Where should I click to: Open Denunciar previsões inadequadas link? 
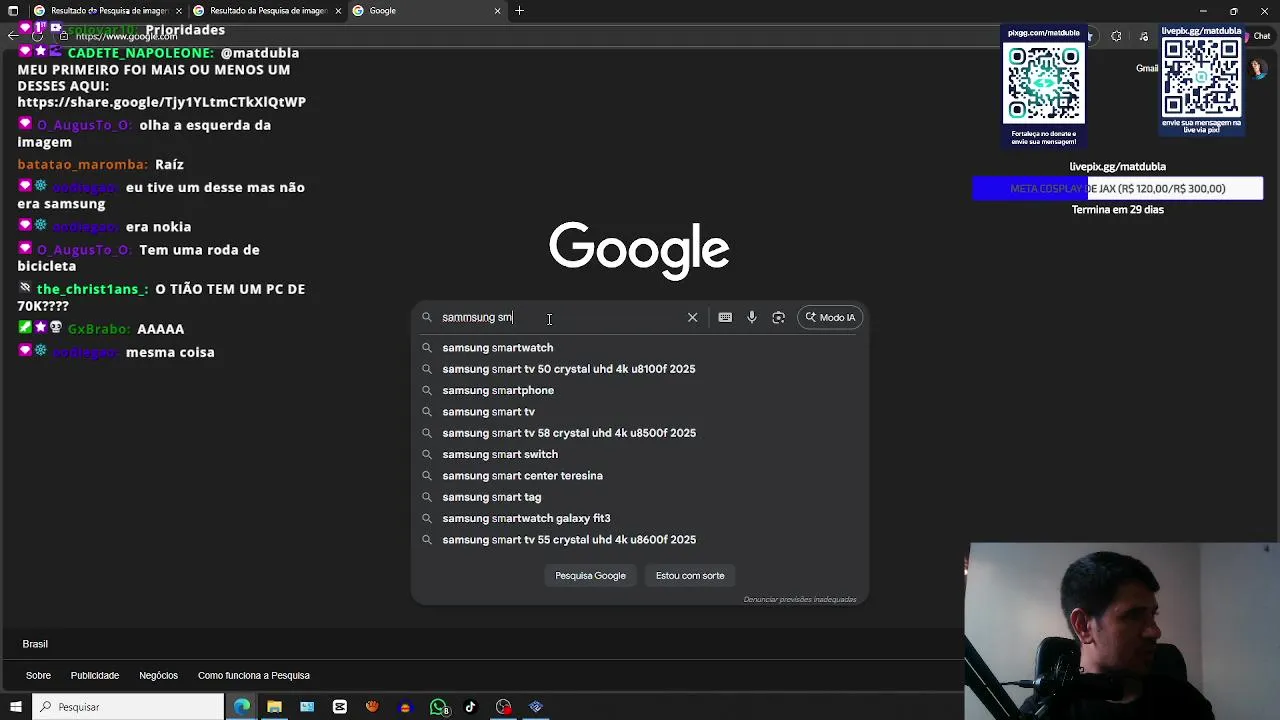point(800,600)
